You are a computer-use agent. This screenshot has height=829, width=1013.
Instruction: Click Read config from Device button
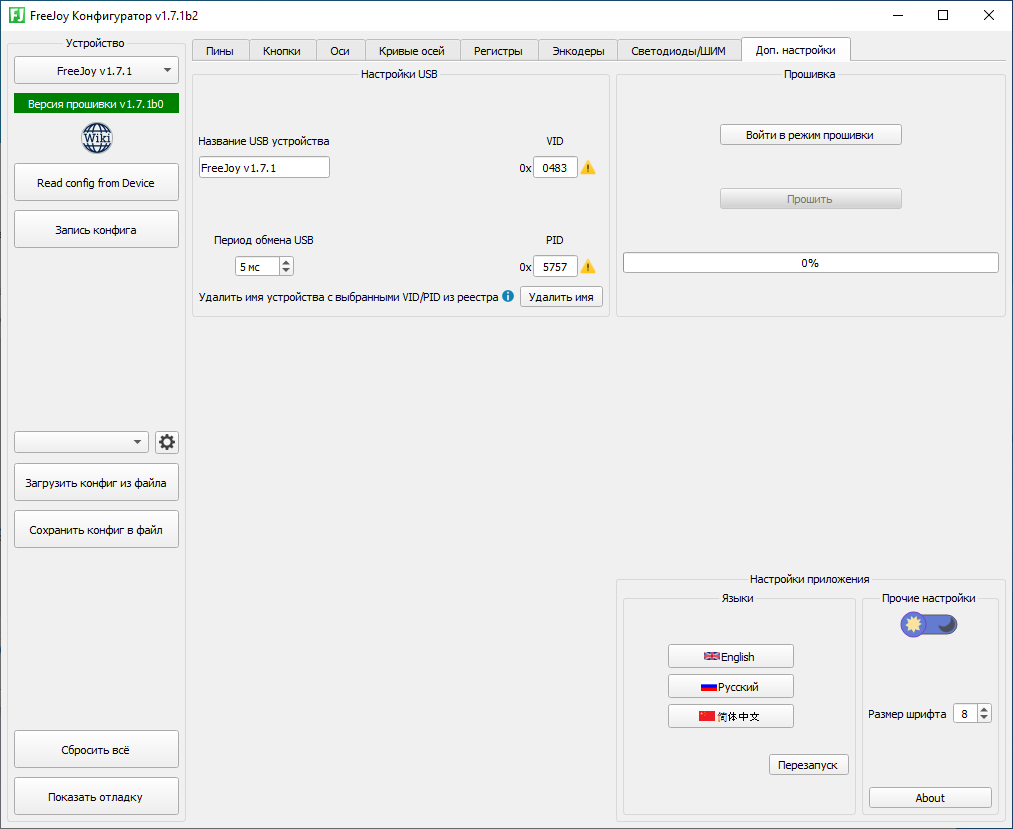tap(96, 183)
